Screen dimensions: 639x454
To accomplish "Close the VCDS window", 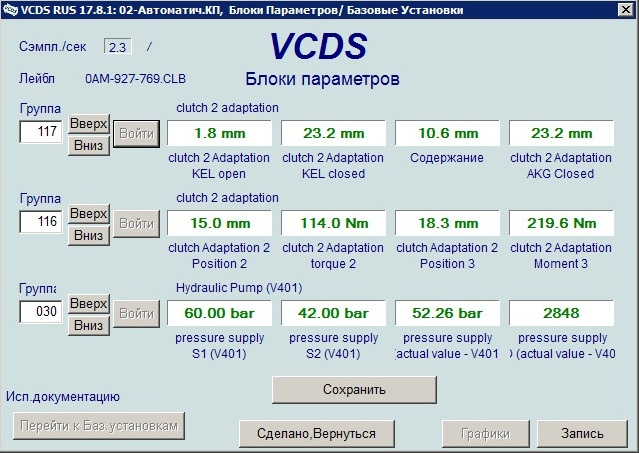I will (x=625, y=9).
